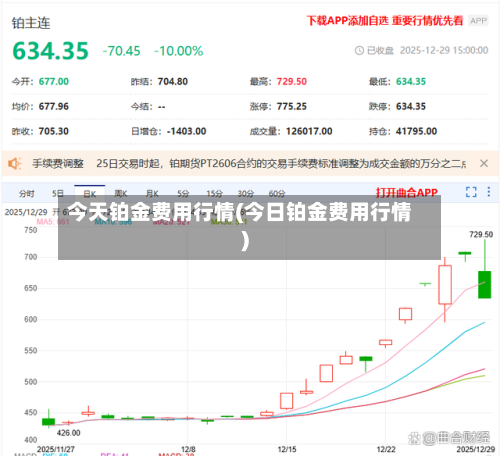
Task: Click the APP badge at top right
Action: tap(478, 21)
